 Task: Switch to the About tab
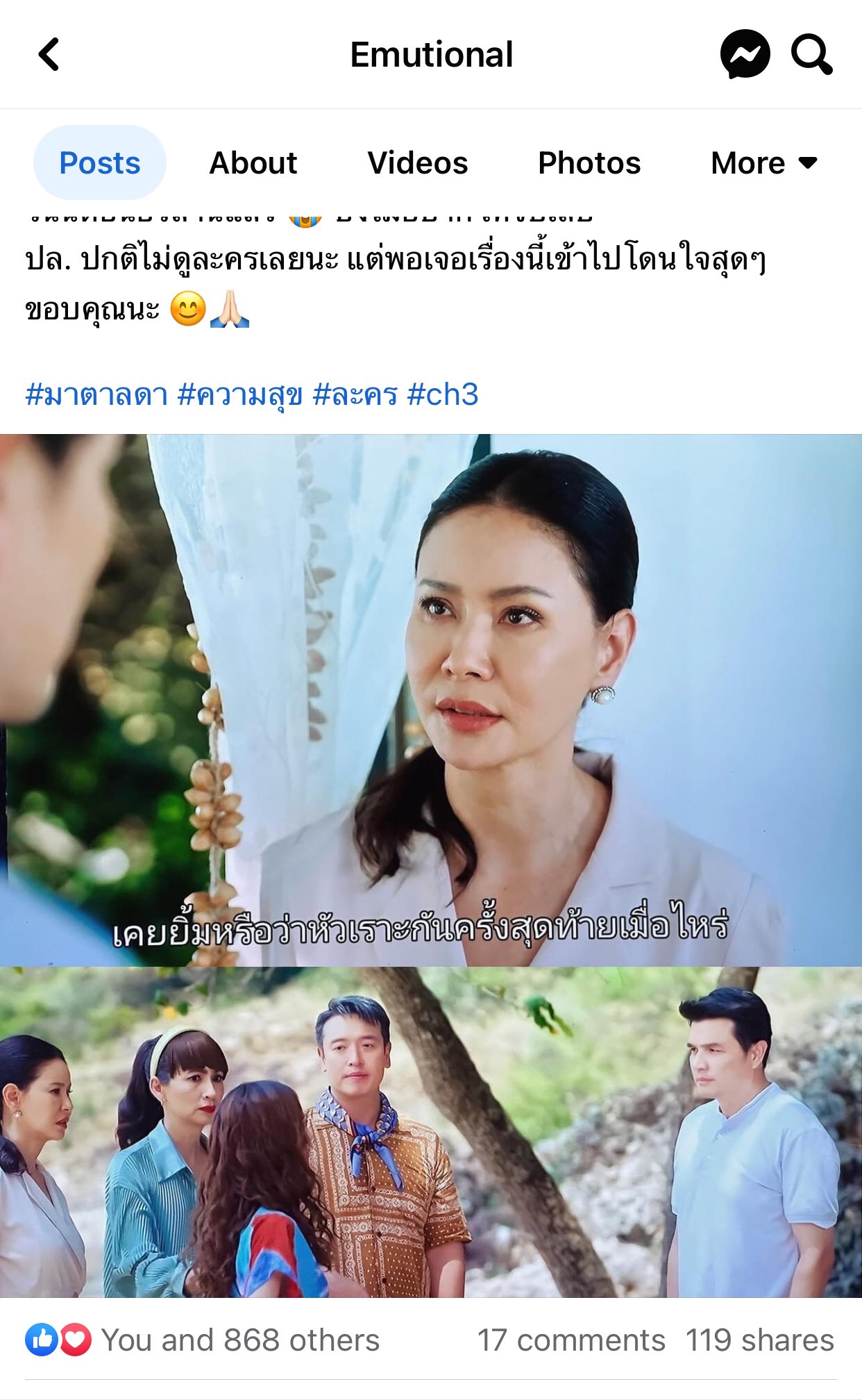pyautogui.click(x=253, y=163)
